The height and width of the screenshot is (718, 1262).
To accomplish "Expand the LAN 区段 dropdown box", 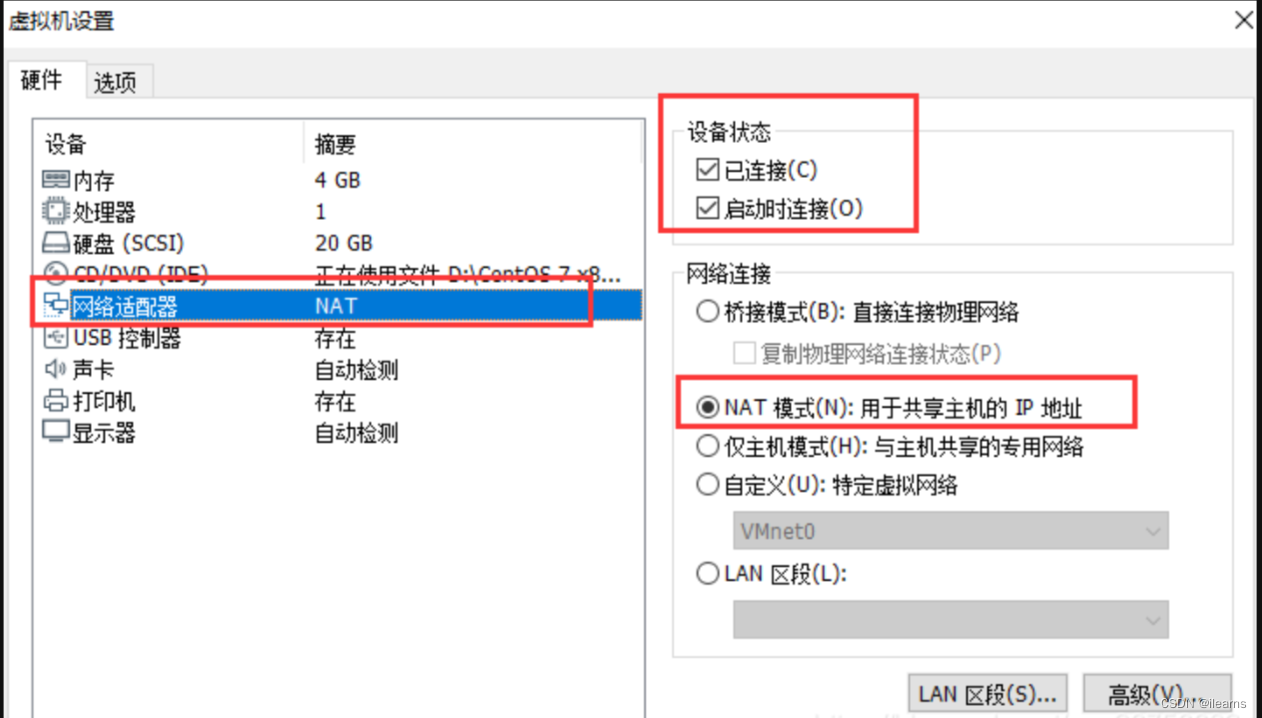I will pos(951,620).
